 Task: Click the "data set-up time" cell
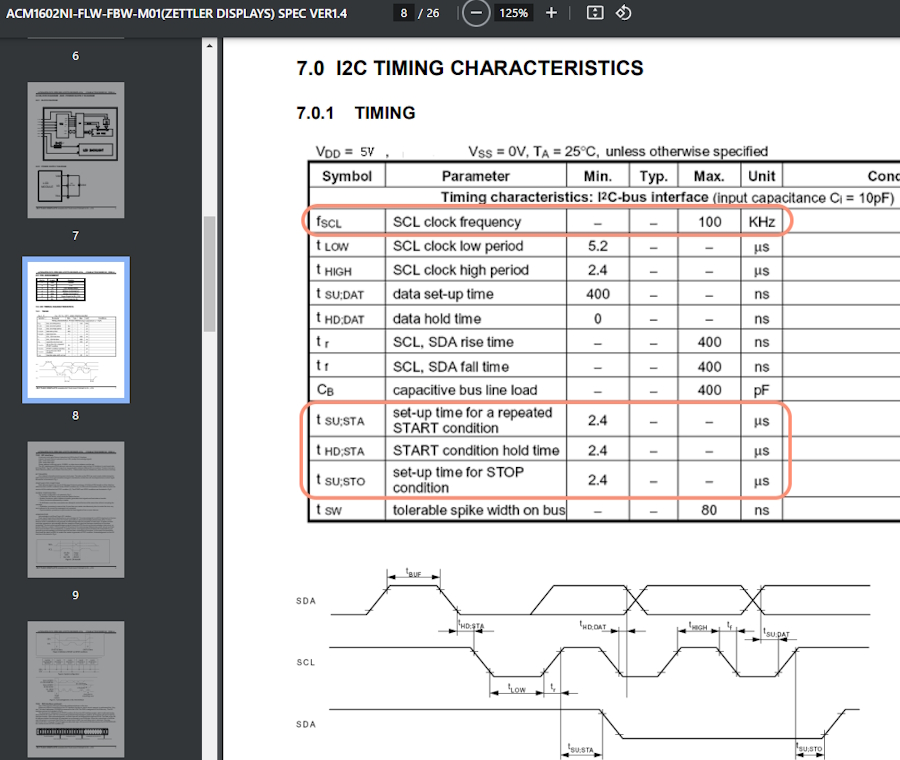click(x=443, y=294)
